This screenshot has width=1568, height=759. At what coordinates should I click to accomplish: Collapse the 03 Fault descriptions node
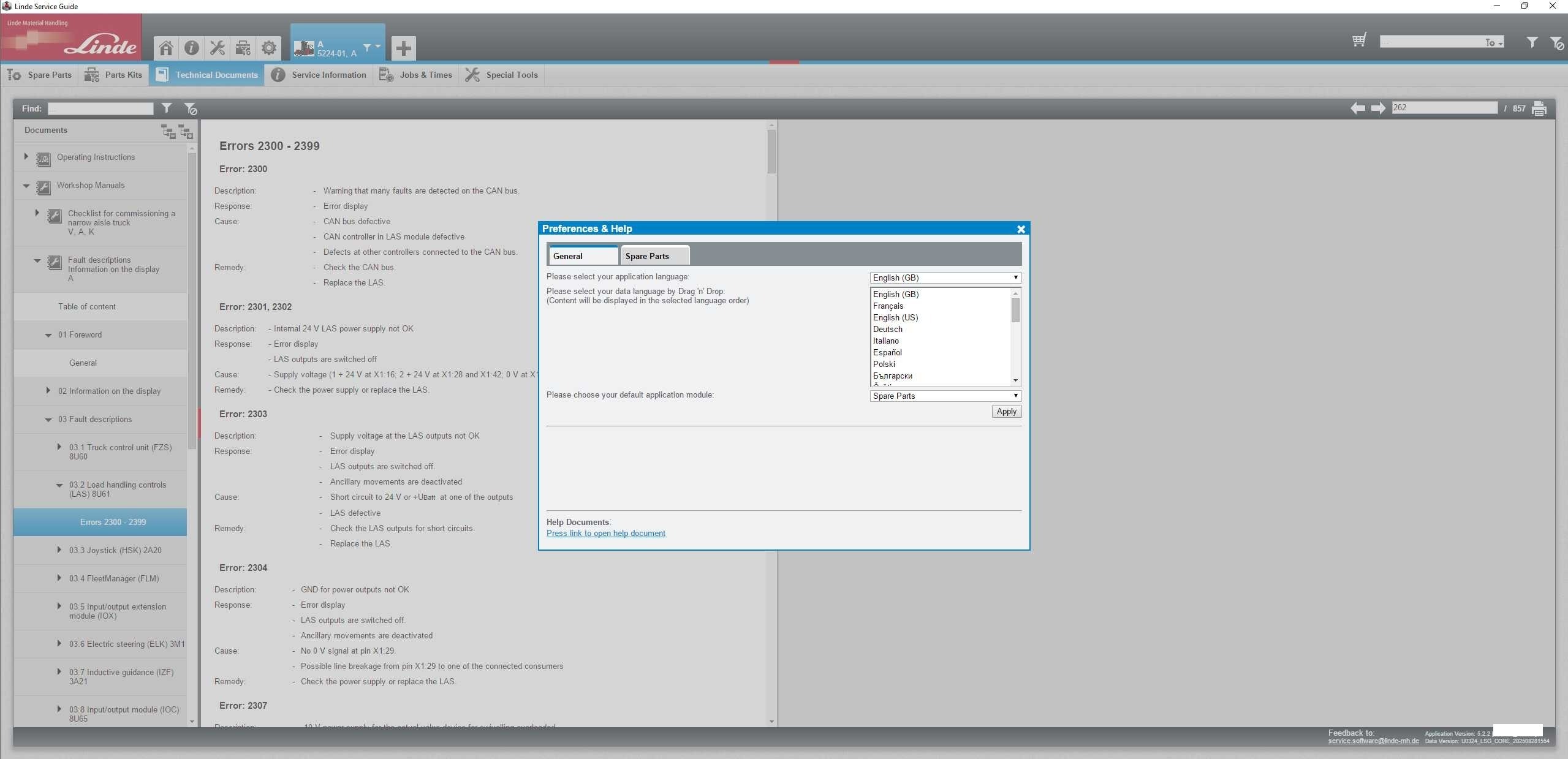click(48, 420)
